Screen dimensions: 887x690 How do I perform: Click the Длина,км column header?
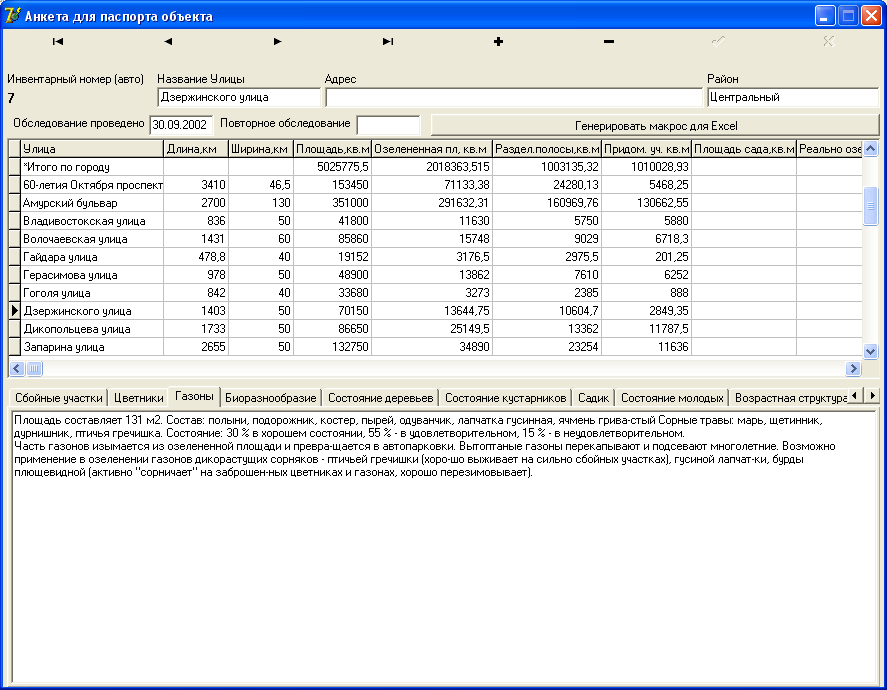click(196, 149)
